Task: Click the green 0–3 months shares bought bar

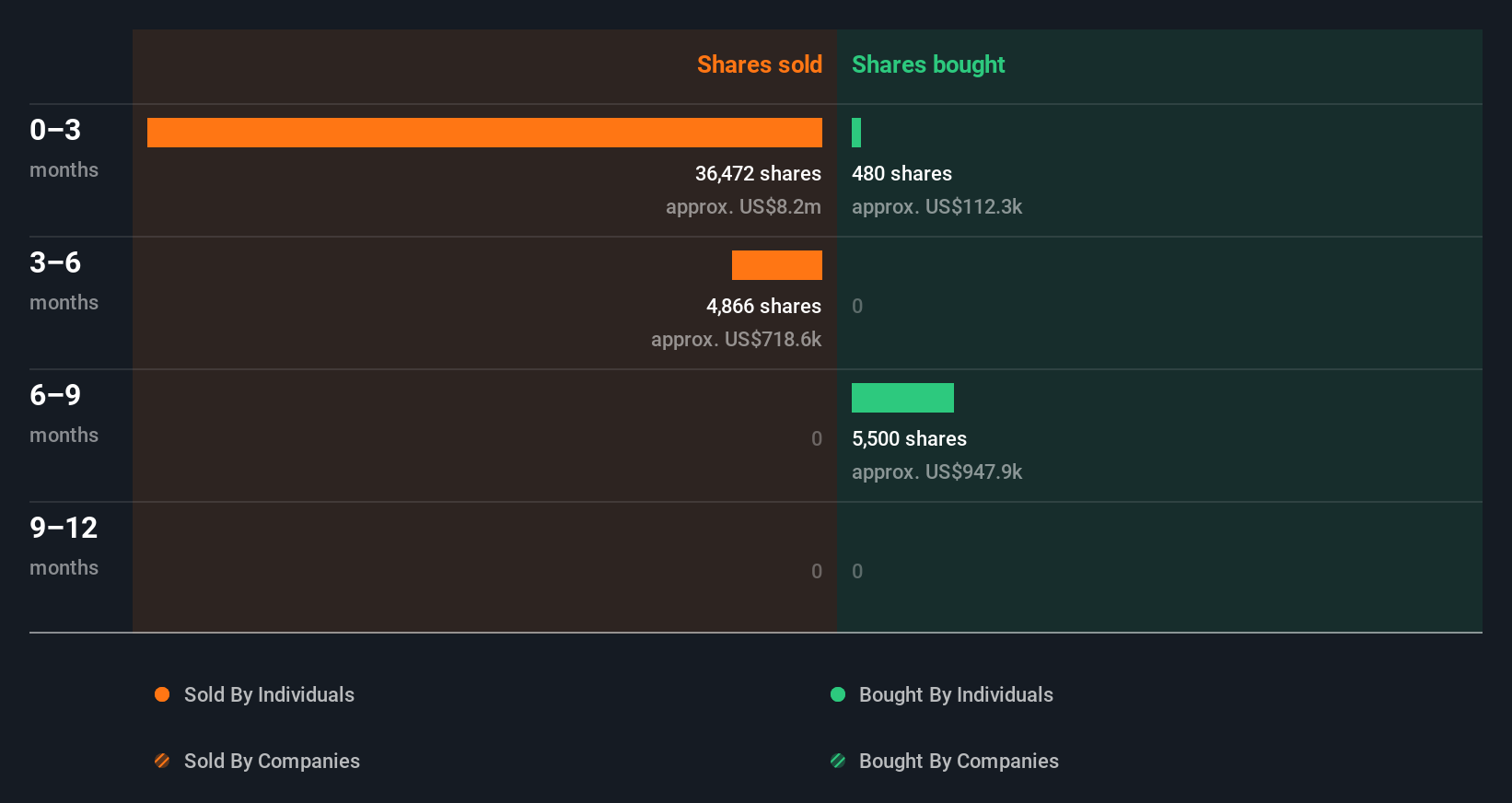Action: coord(856,133)
